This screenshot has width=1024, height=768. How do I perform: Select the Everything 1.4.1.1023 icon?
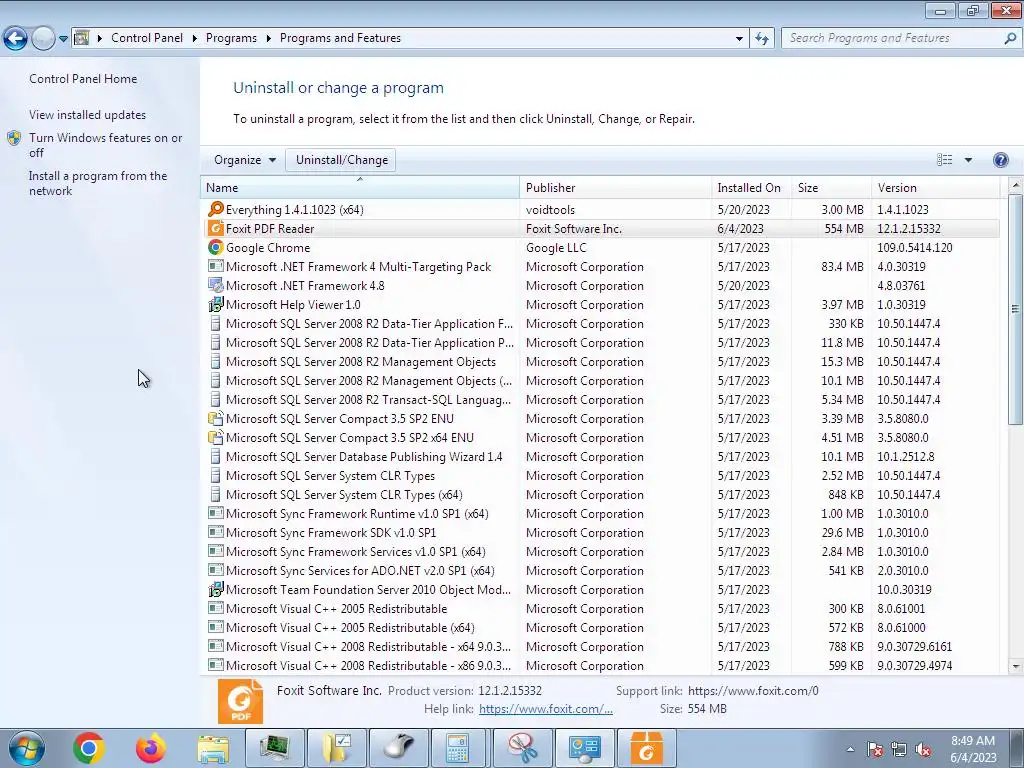coord(216,210)
